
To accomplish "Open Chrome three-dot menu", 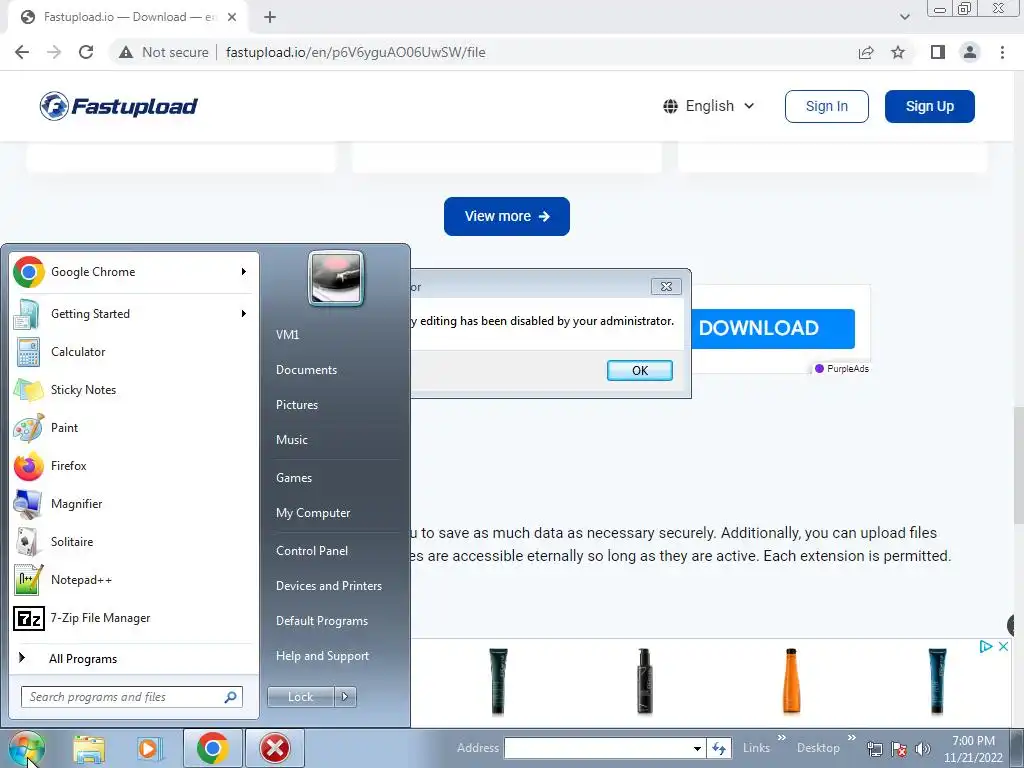I will tap(1002, 52).
